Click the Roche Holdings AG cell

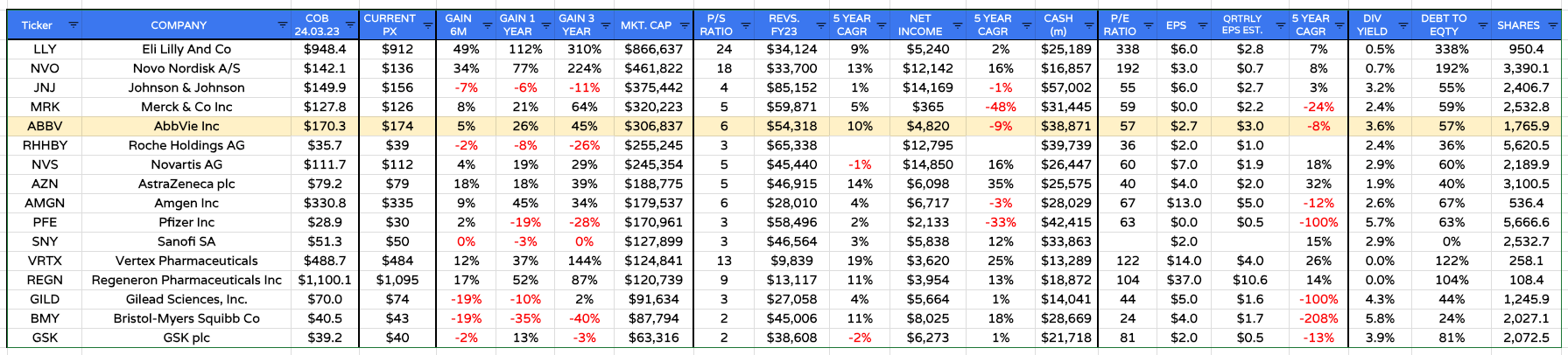tap(187, 145)
